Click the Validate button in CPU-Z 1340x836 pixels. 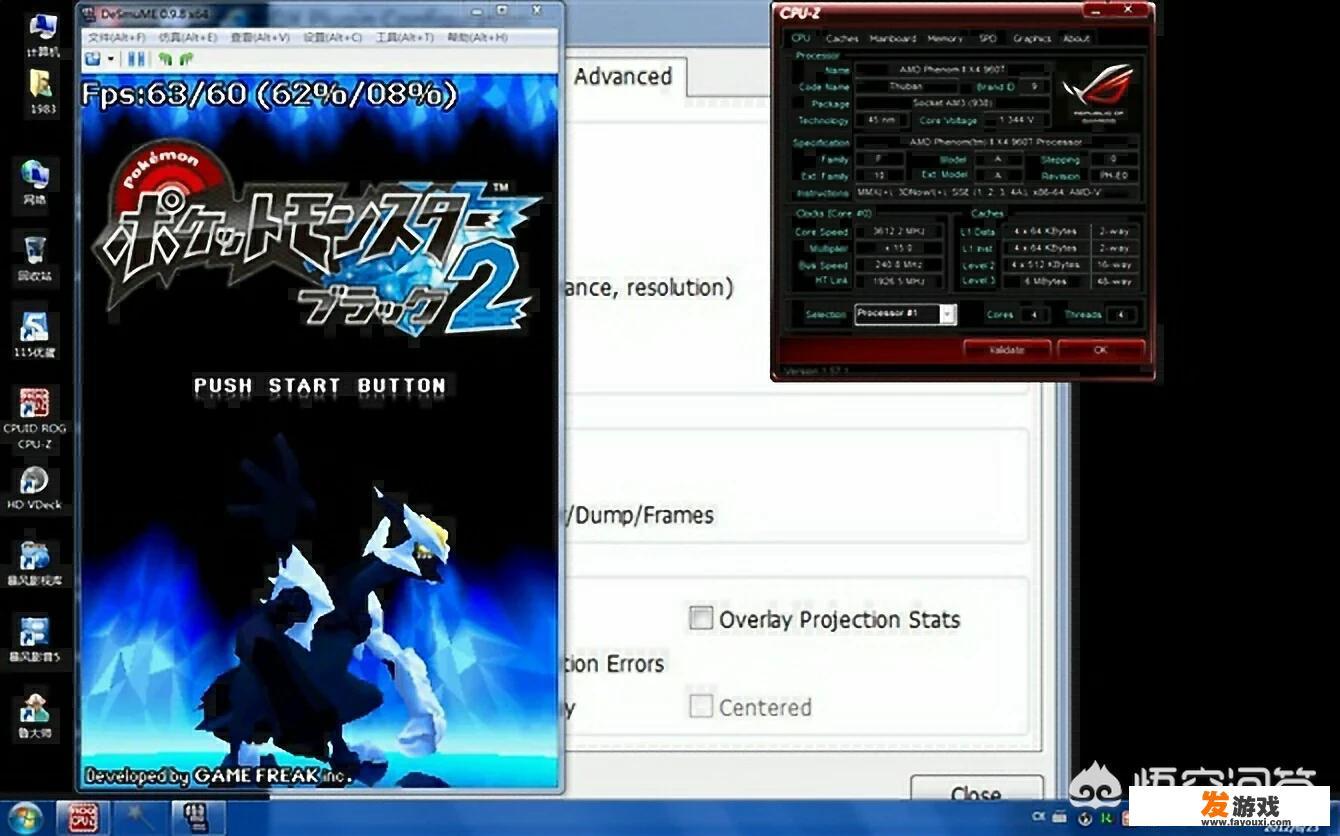click(1007, 350)
